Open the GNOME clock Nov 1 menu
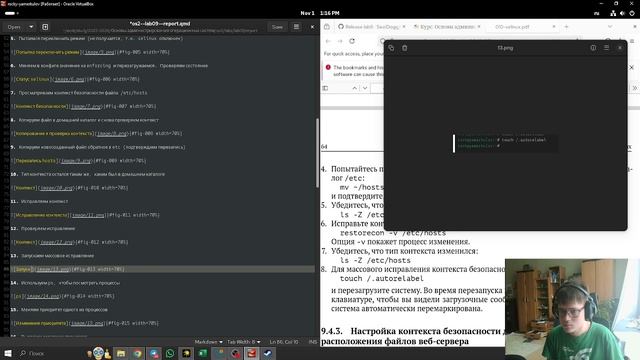This screenshot has width=640, height=360. pyautogui.click(x=320, y=13)
